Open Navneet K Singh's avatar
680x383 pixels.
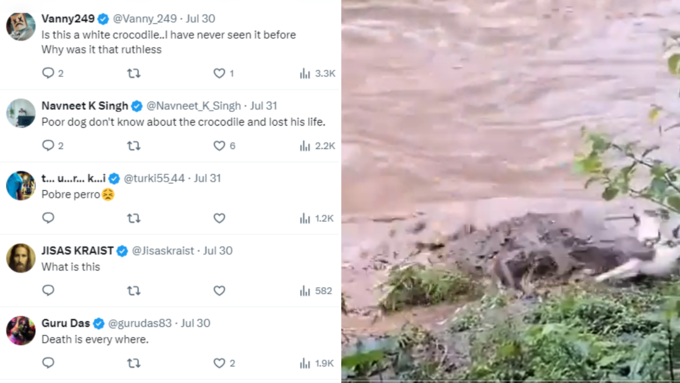click(x=20, y=113)
